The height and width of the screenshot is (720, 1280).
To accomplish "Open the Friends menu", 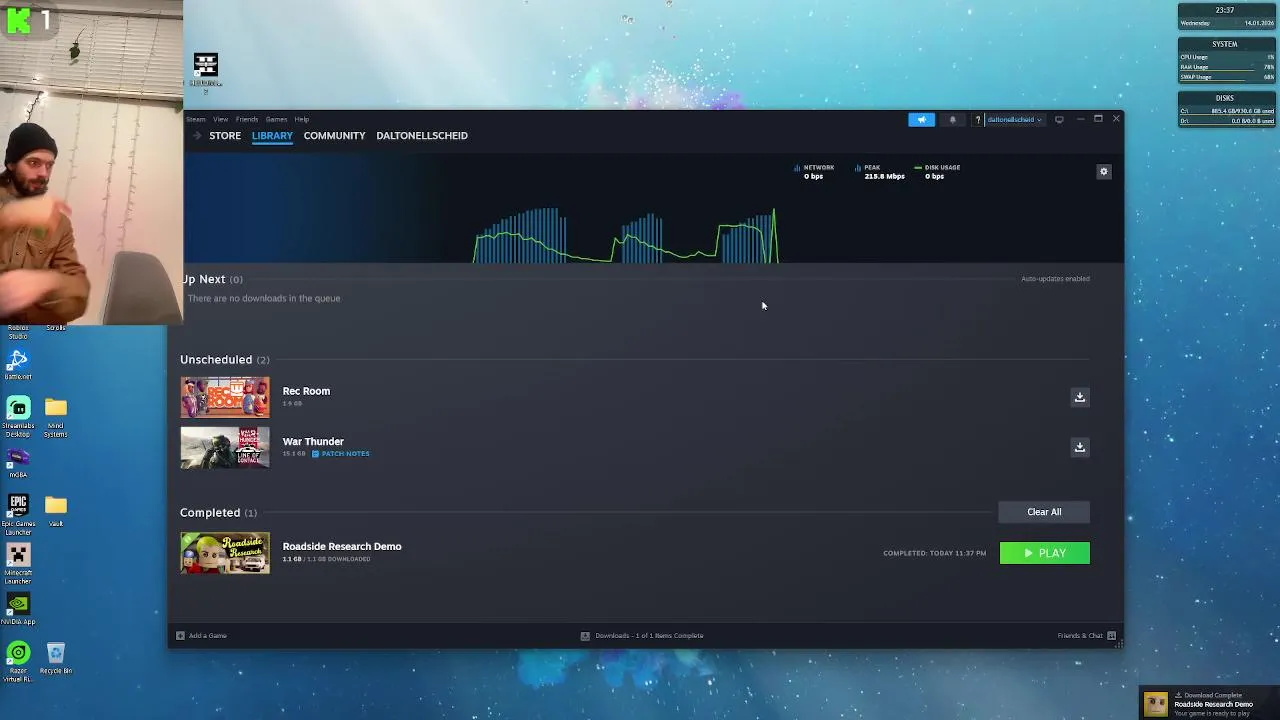I will pos(246,119).
